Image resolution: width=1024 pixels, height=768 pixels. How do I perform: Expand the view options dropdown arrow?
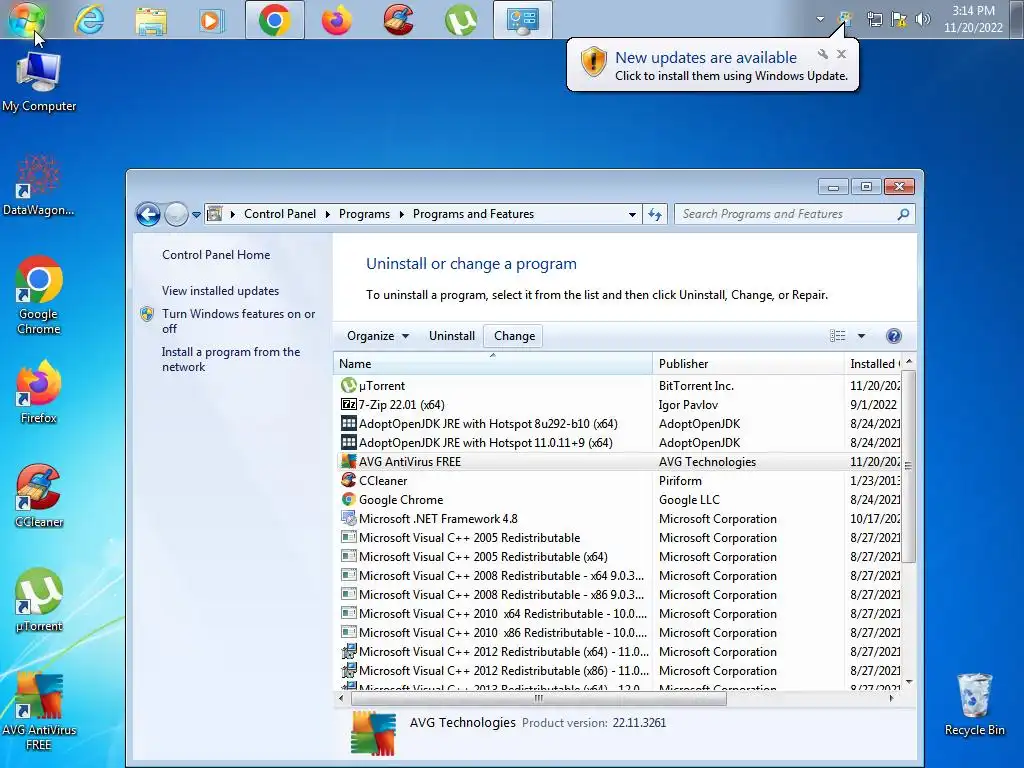pos(861,336)
